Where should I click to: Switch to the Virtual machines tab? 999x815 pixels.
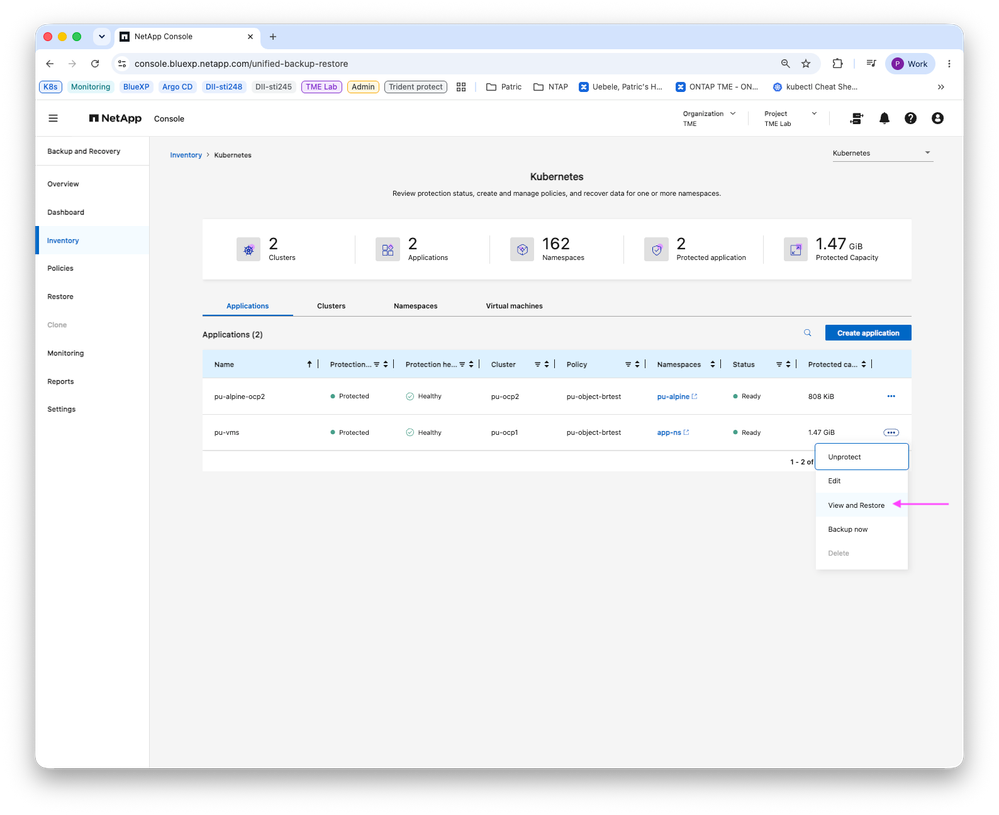pos(514,306)
